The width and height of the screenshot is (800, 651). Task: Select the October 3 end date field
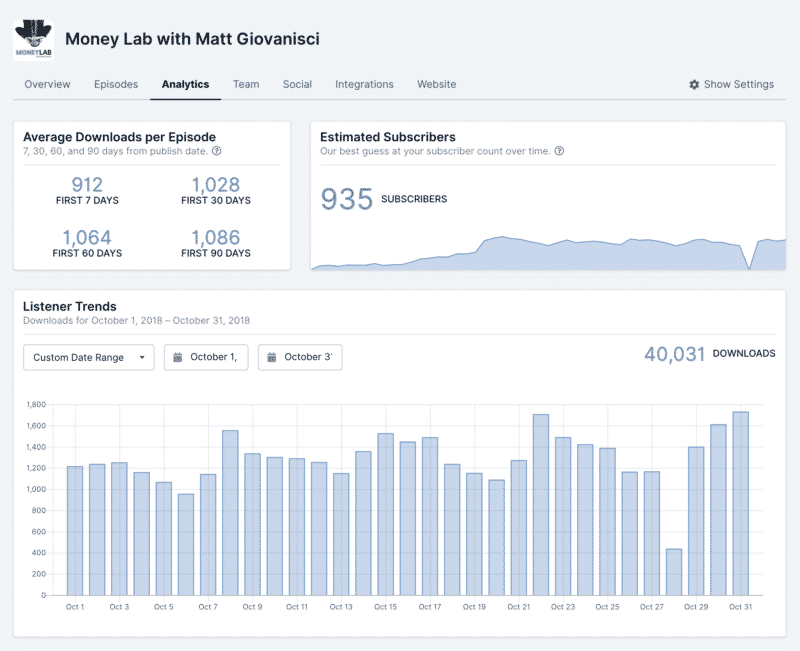click(300, 357)
